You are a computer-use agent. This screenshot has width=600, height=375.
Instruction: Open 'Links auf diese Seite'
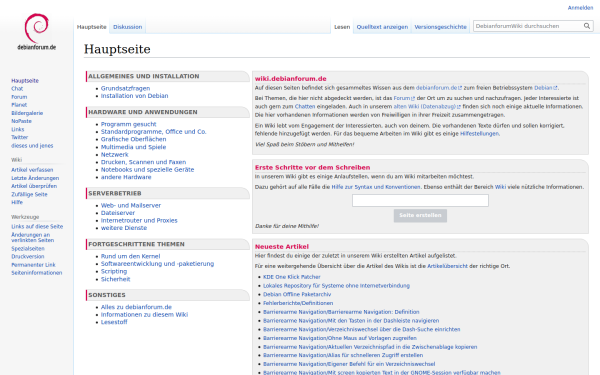(37, 227)
